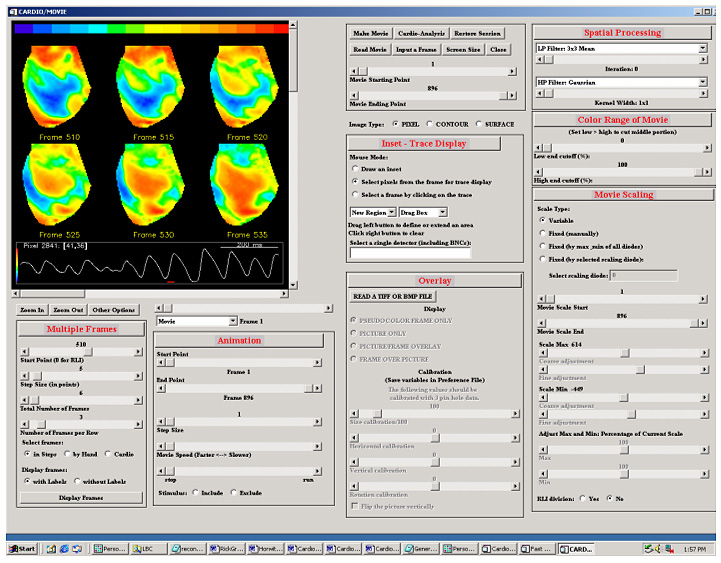Open the New Region dropdown
The height and width of the screenshot is (563, 721).
(x=372, y=212)
